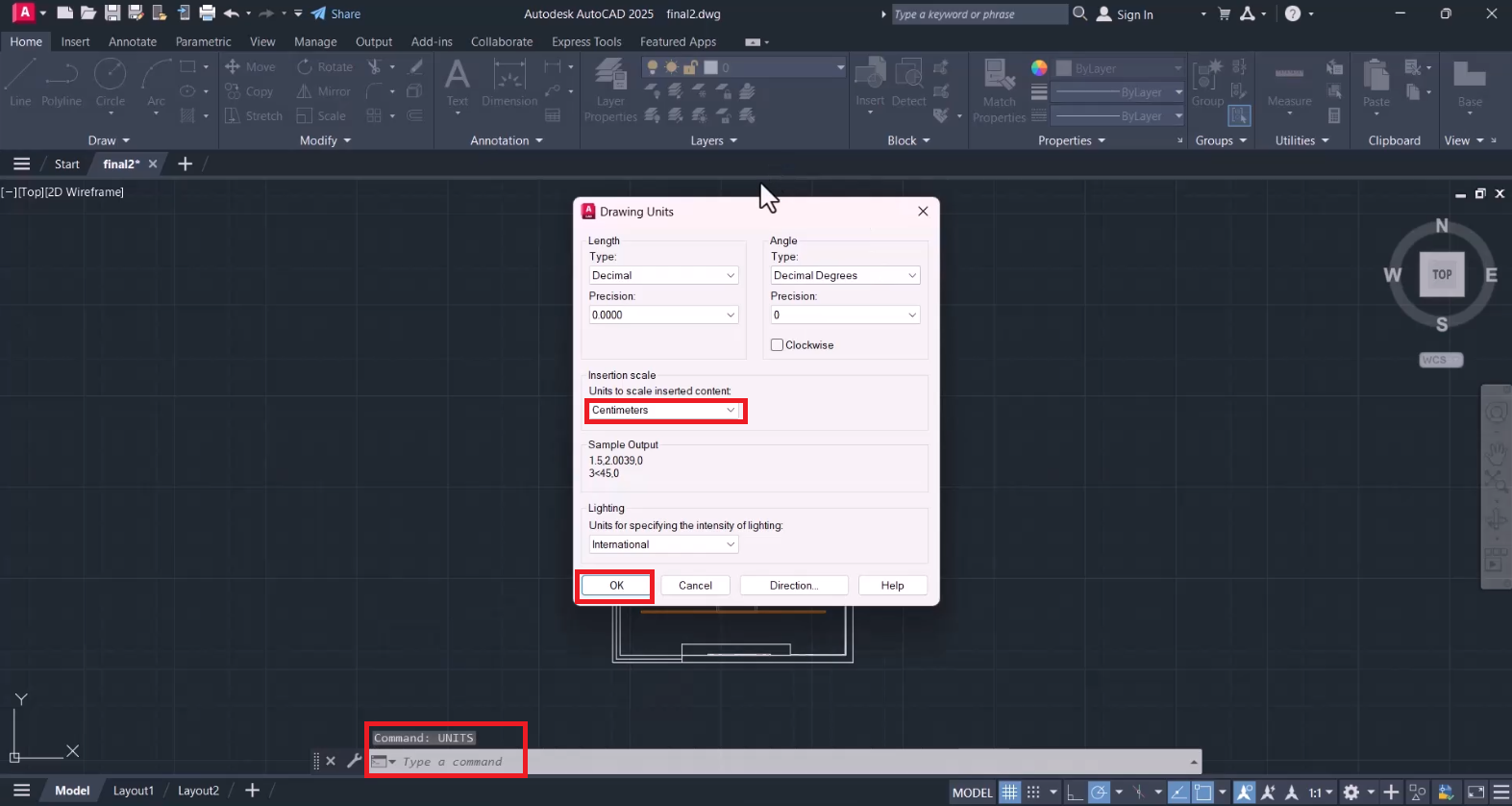Open the Layout1 tab

pyautogui.click(x=134, y=791)
